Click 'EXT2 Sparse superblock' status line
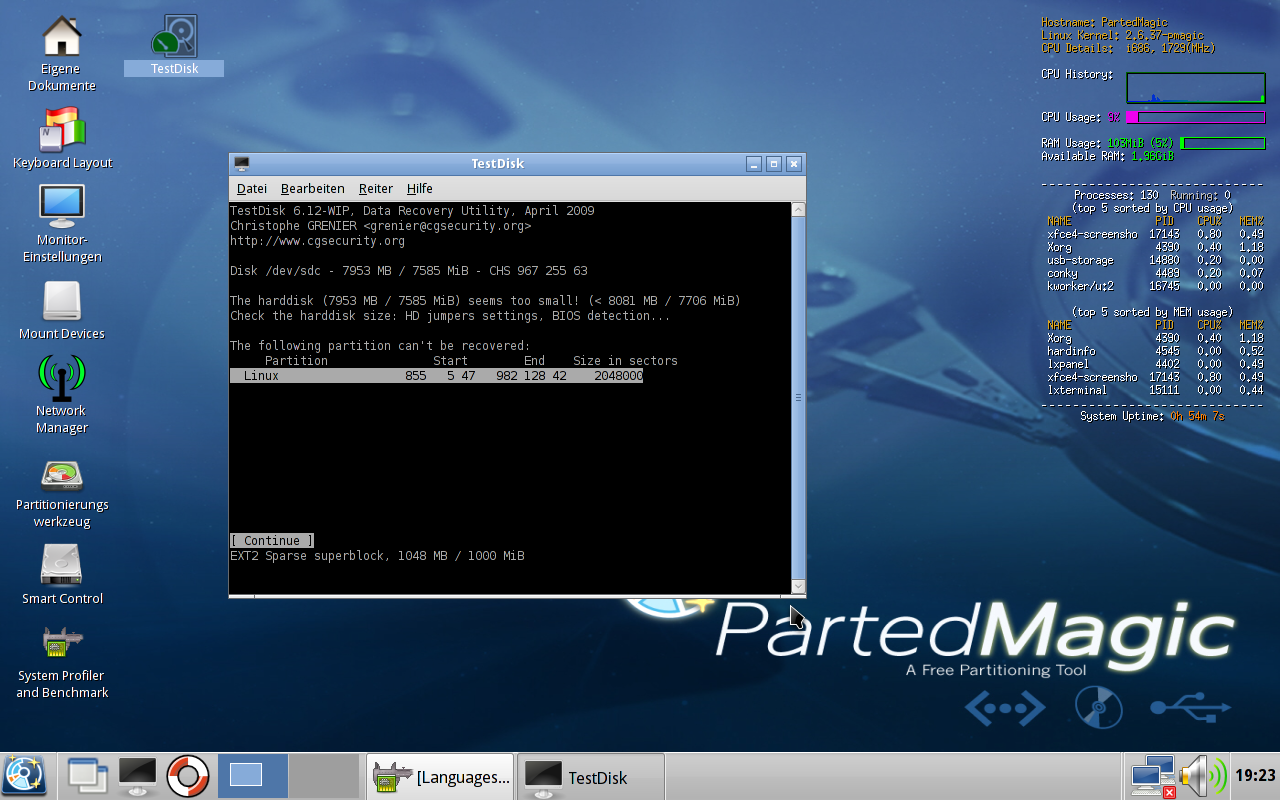 [377, 556]
